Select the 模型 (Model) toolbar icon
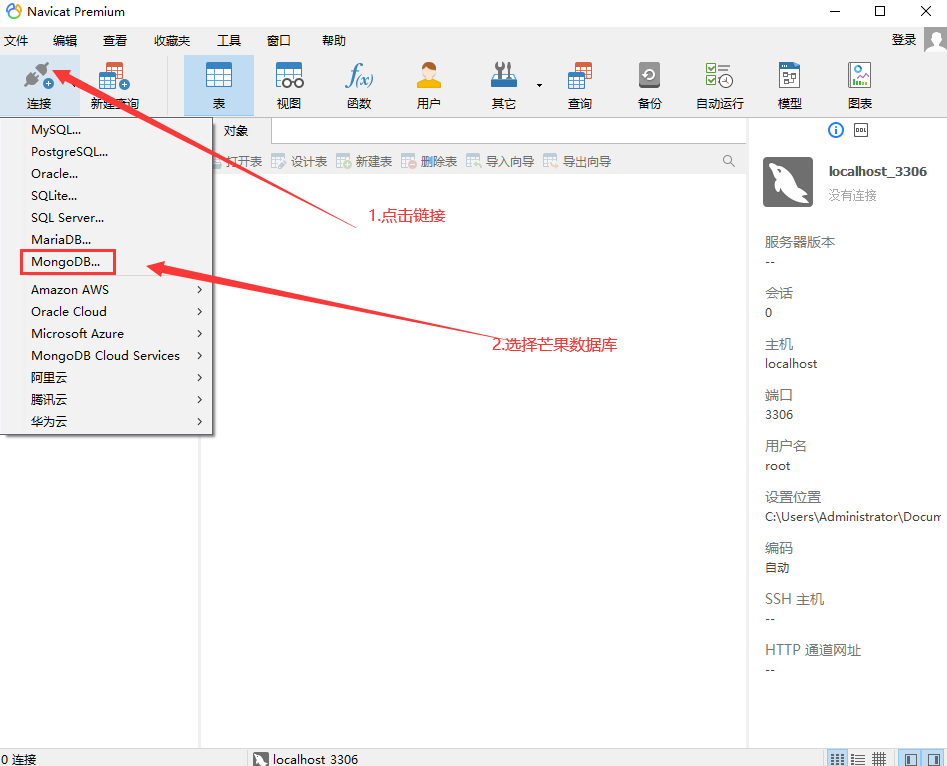This screenshot has width=947, height=766. [789, 82]
